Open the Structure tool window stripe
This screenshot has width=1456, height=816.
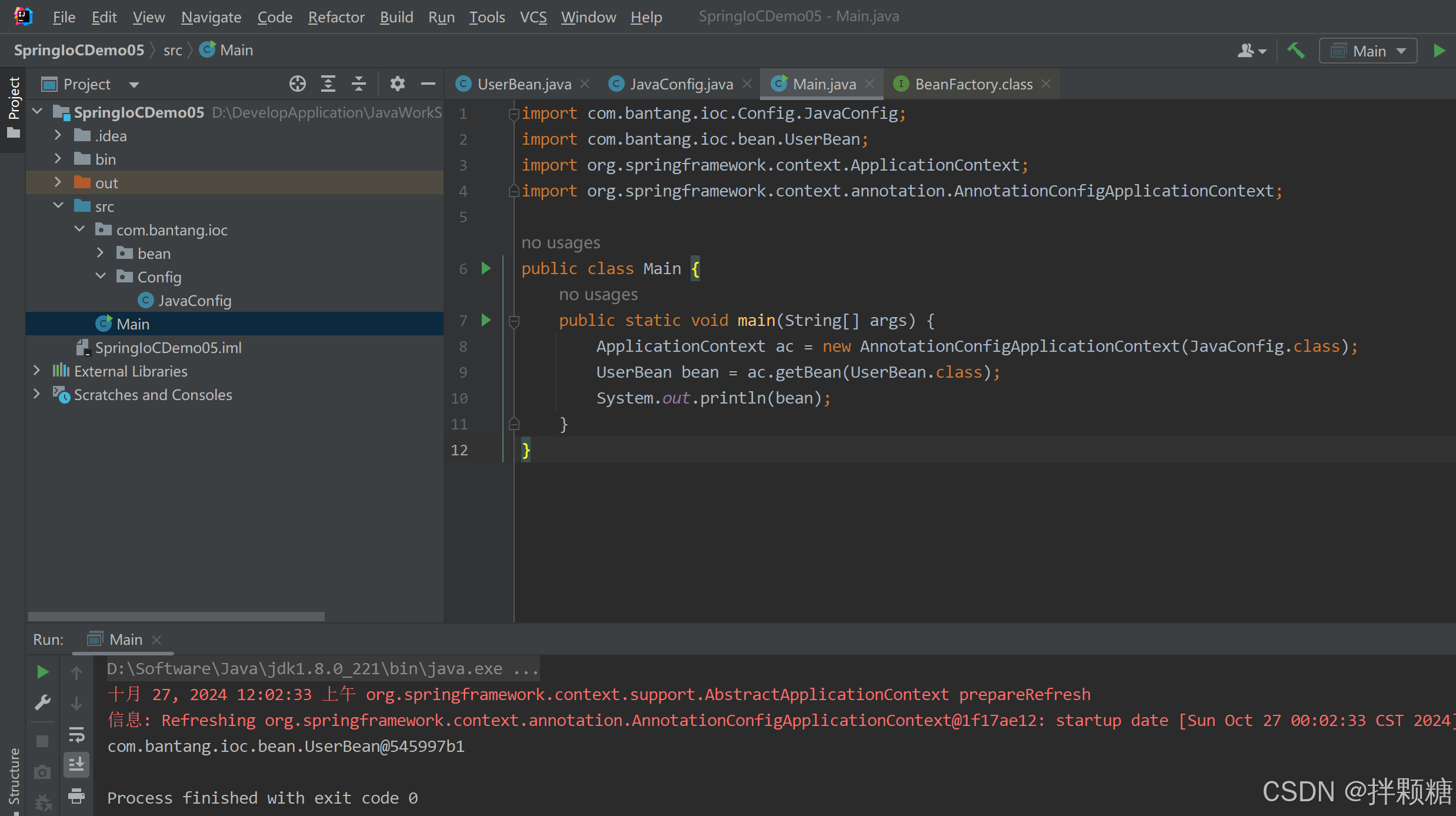pyautogui.click(x=14, y=775)
